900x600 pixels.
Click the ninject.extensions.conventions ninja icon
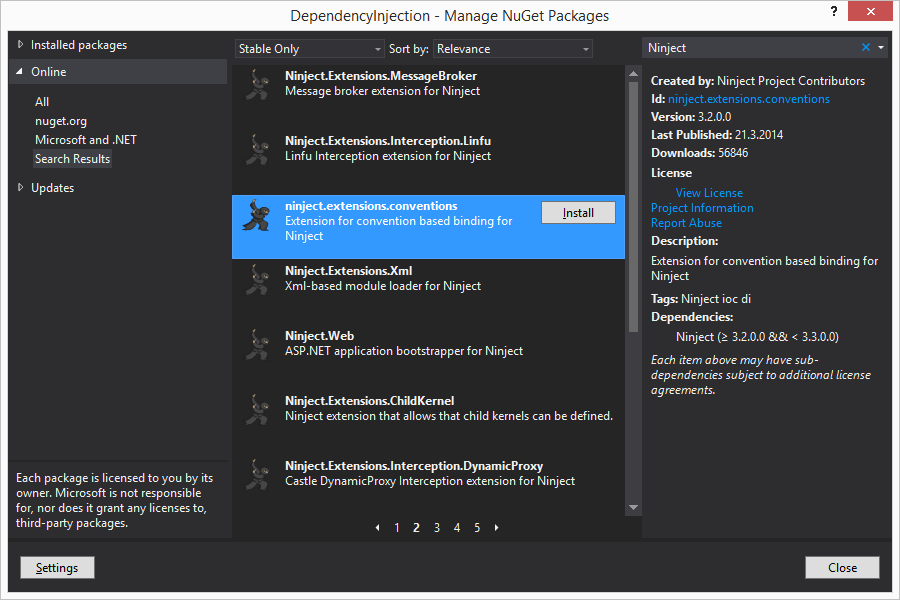[x=257, y=215]
